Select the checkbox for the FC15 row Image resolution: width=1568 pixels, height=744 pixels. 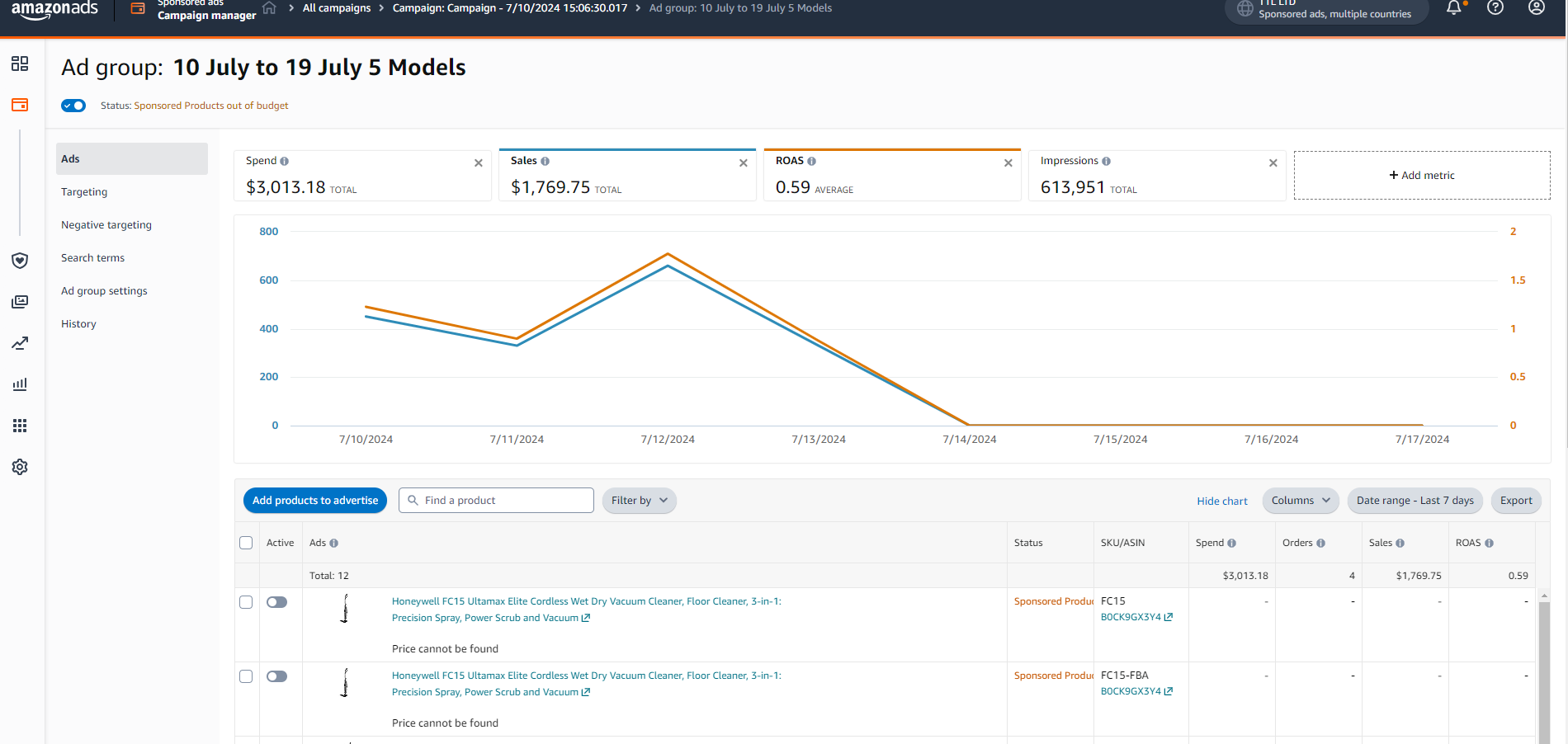pos(246,602)
